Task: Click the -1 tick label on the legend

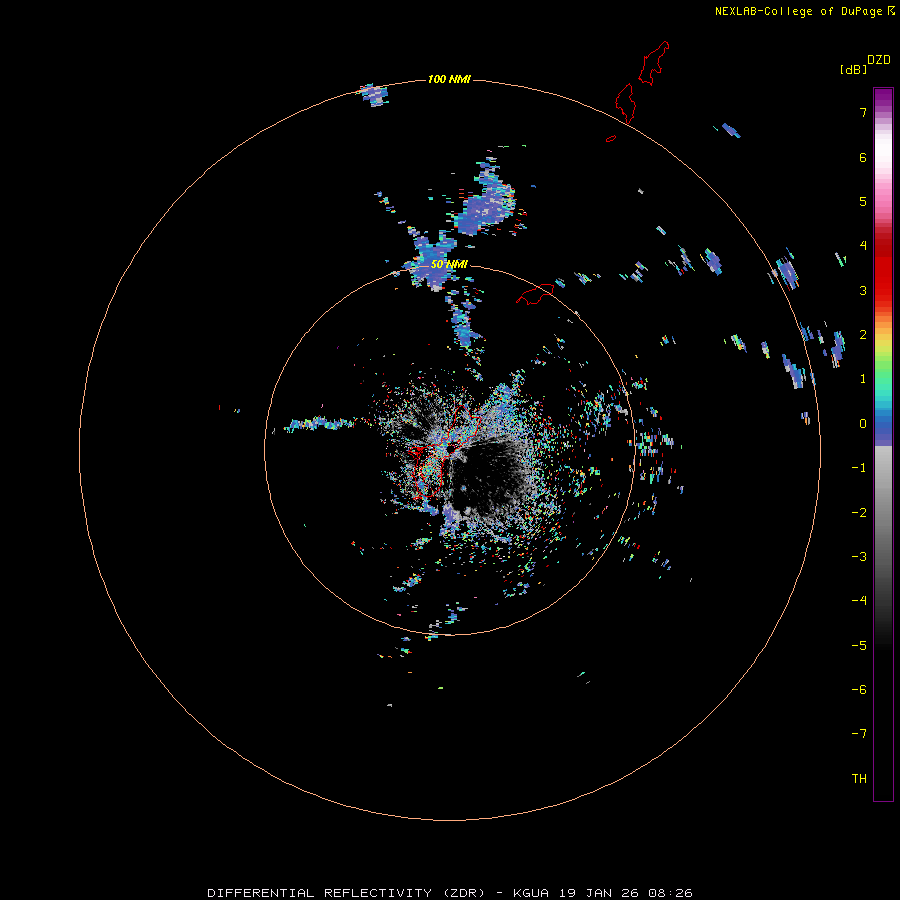Action: pyautogui.click(x=859, y=468)
